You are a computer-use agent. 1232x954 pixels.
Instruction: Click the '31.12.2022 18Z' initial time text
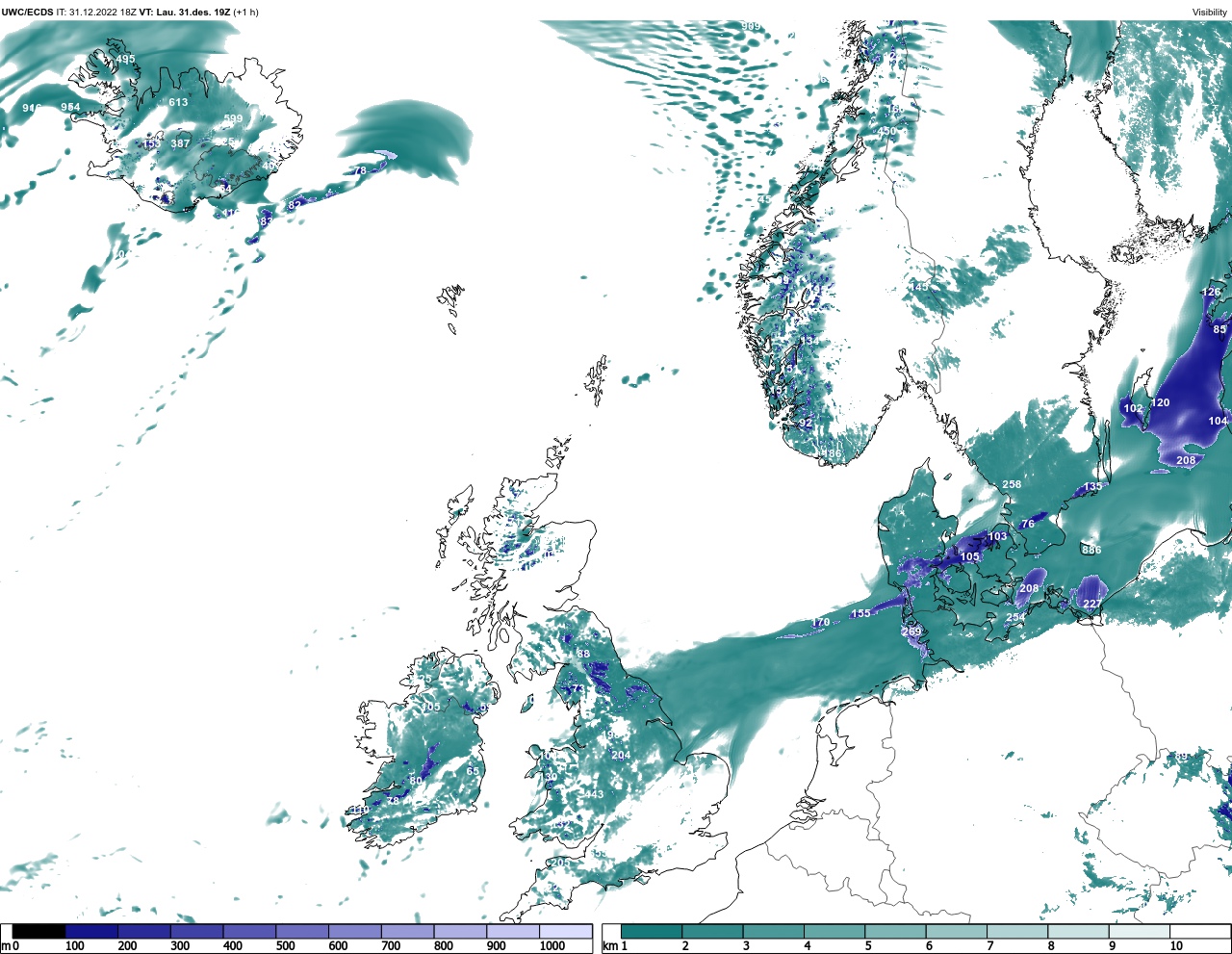pos(103,13)
